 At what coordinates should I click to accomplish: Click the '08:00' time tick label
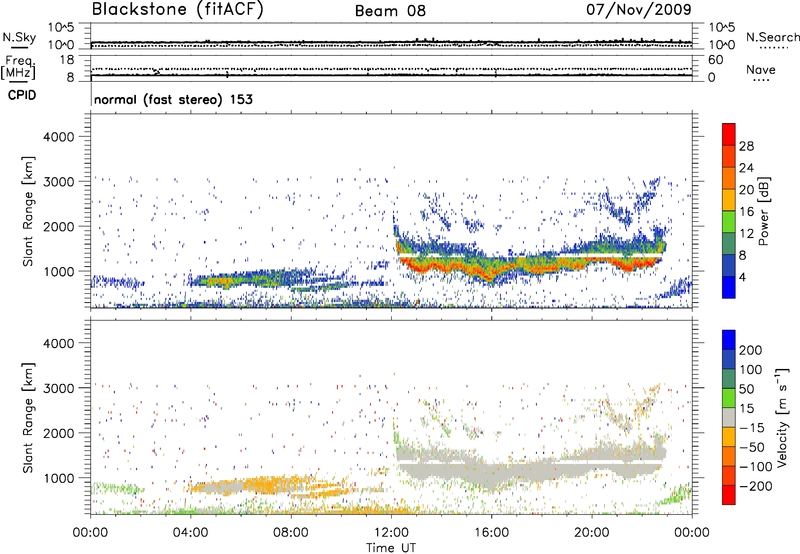point(291,533)
